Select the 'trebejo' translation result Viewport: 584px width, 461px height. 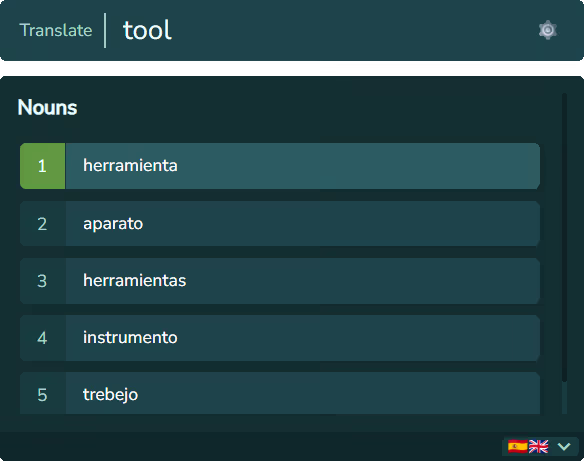click(x=280, y=393)
